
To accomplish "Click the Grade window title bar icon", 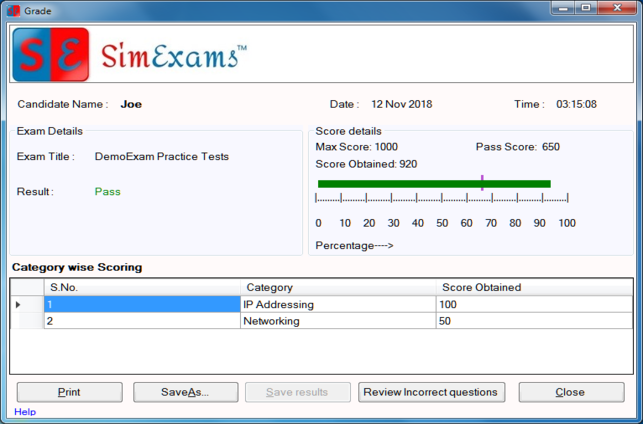I will click(x=13, y=11).
